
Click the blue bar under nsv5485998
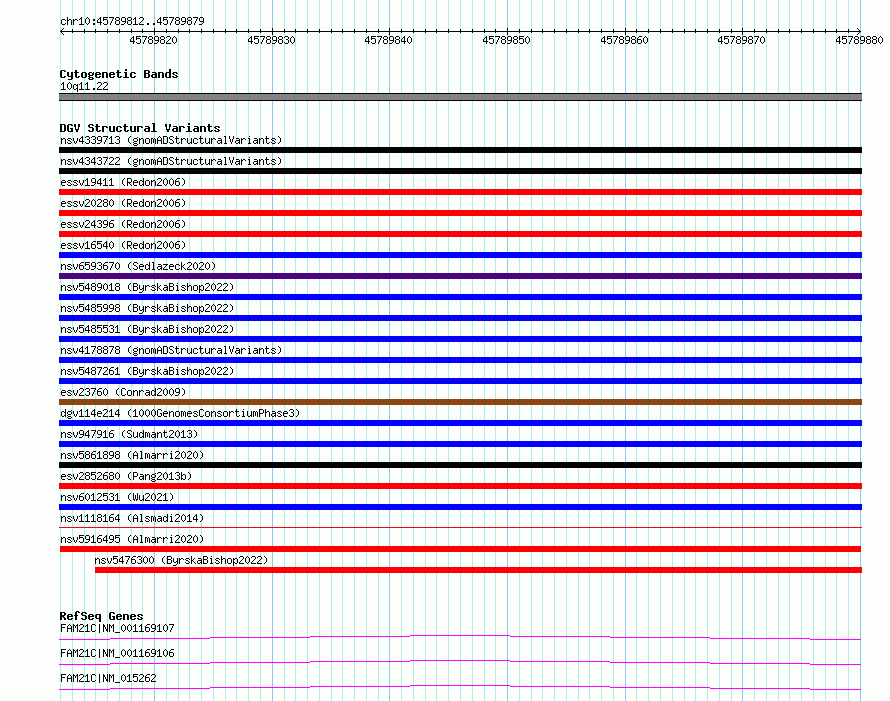tap(460, 318)
